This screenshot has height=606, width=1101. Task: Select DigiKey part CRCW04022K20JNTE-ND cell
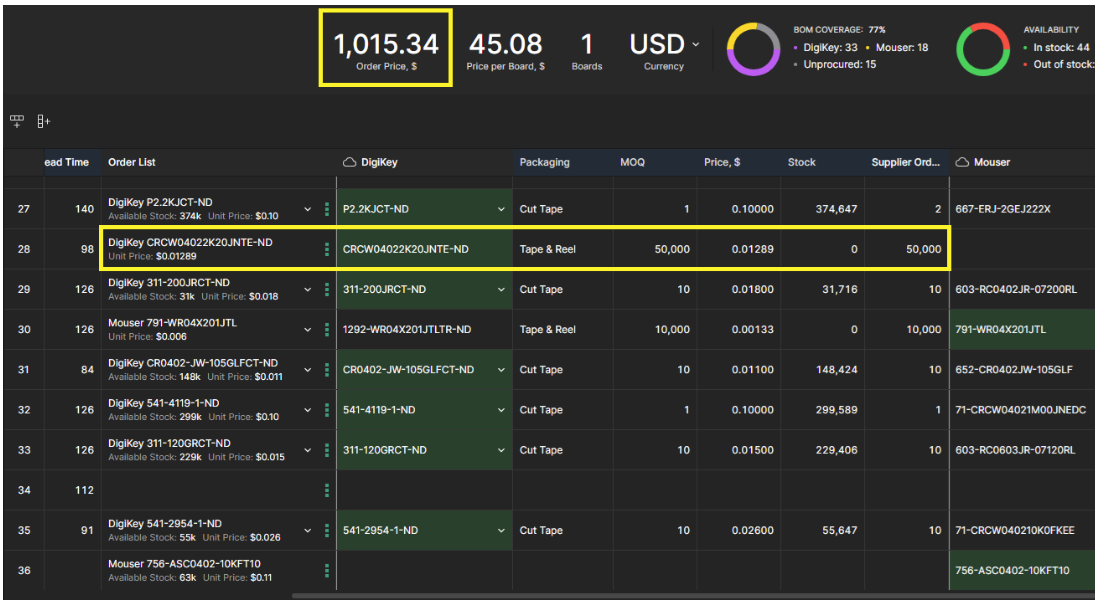pos(405,249)
